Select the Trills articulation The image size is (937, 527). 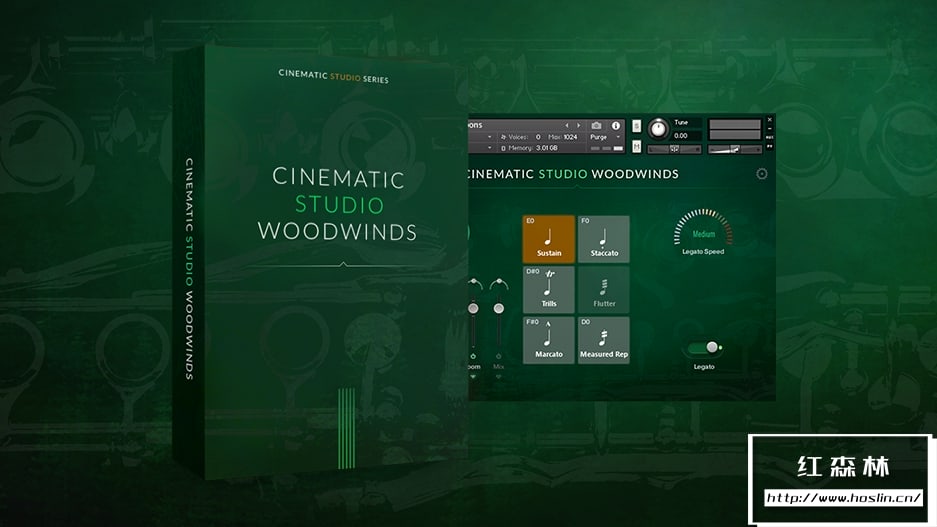pos(549,290)
